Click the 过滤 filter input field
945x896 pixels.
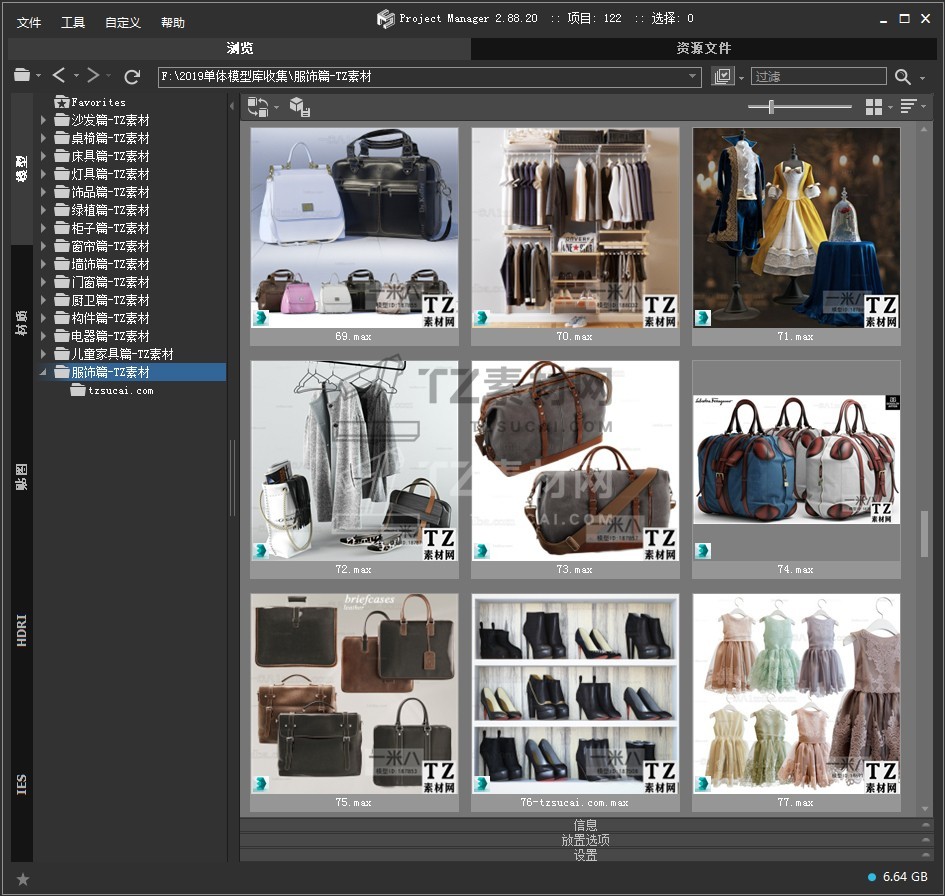(x=818, y=77)
